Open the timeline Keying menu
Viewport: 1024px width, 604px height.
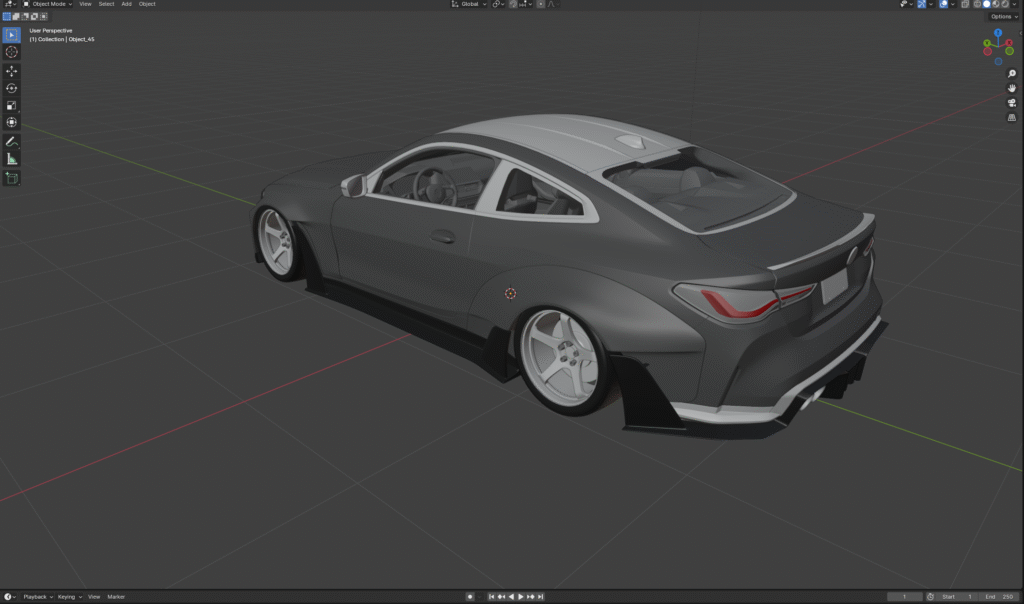coord(69,597)
